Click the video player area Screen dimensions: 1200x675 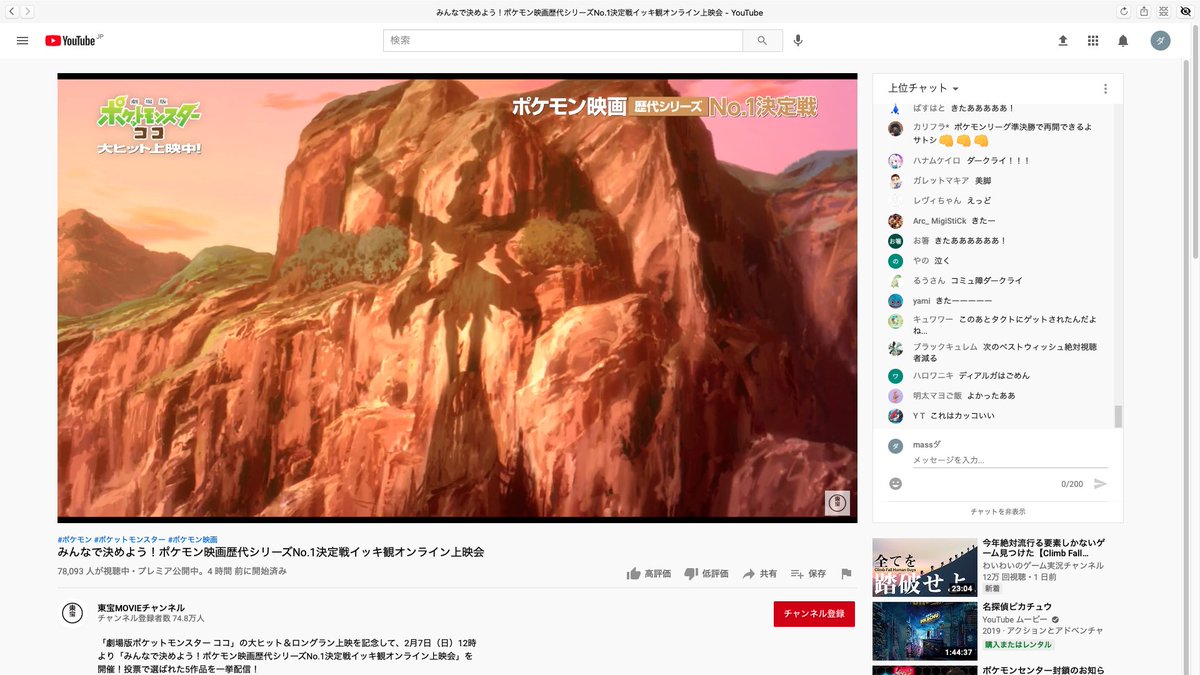pos(457,297)
